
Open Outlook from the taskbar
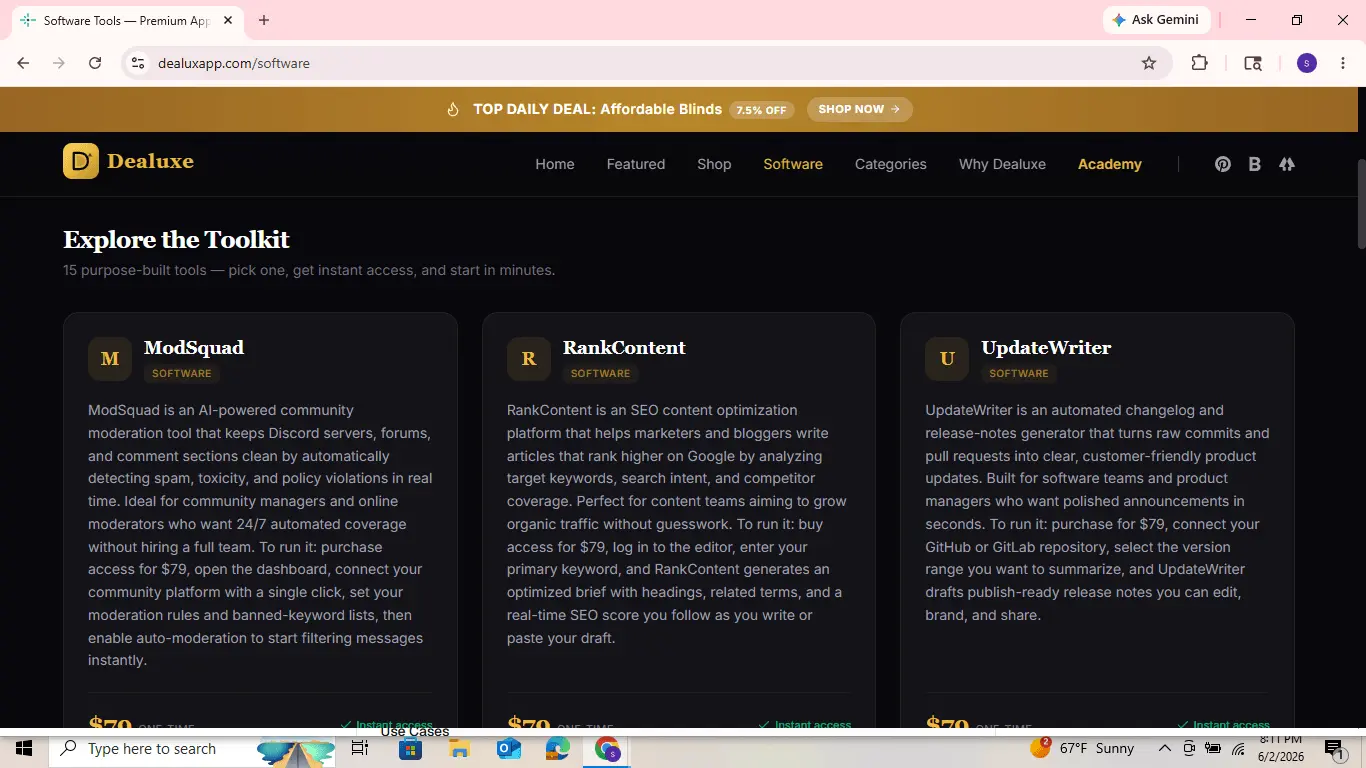tap(509, 748)
